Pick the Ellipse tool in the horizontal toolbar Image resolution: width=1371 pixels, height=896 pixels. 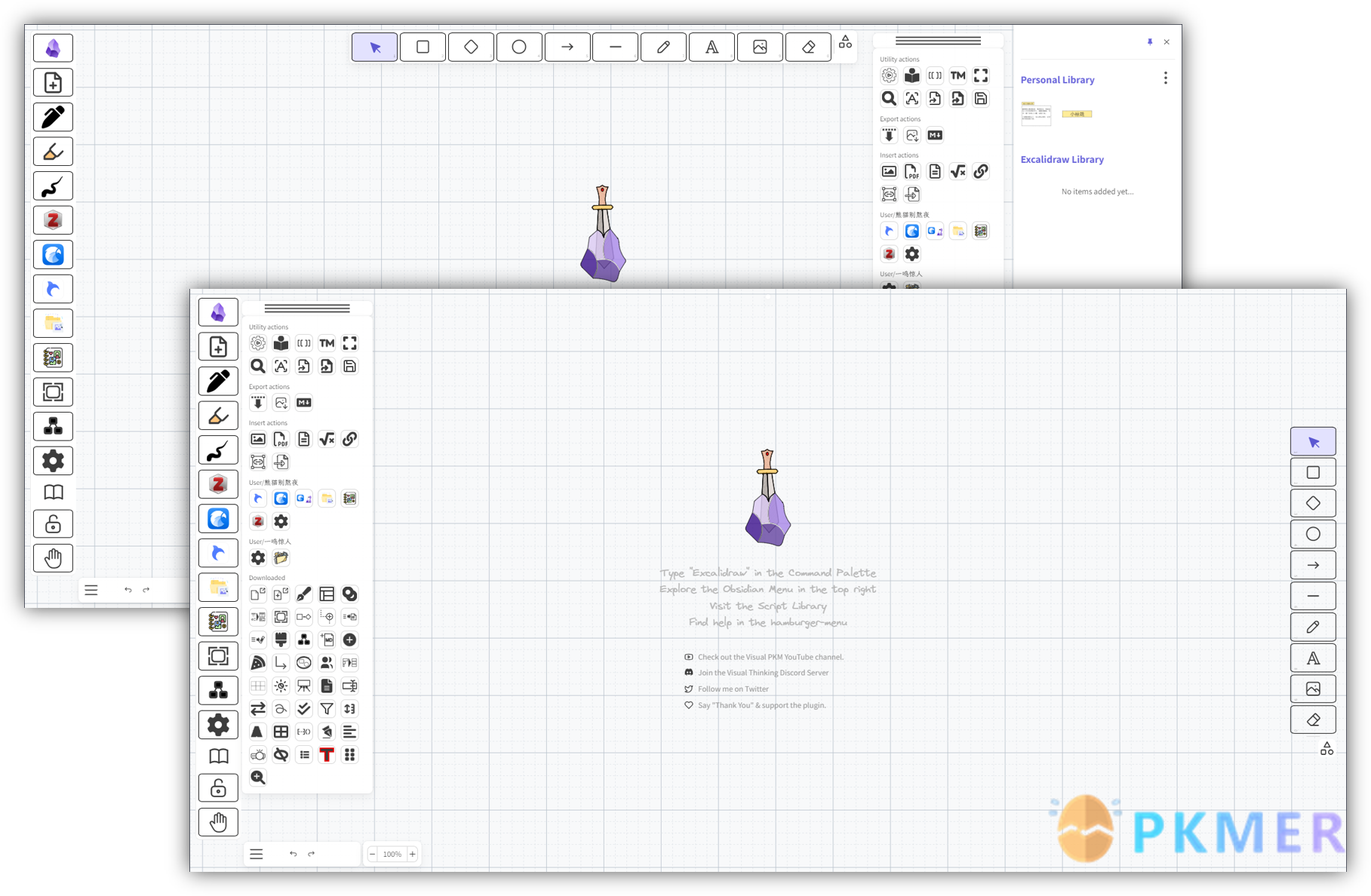(519, 48)
